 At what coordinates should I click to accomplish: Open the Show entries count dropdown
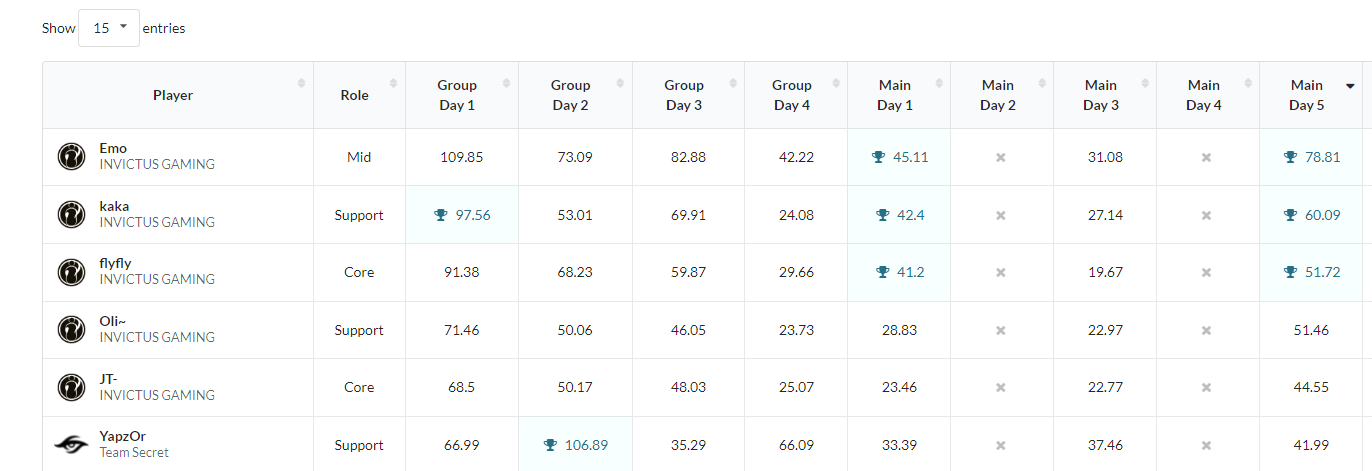[108, 28]
